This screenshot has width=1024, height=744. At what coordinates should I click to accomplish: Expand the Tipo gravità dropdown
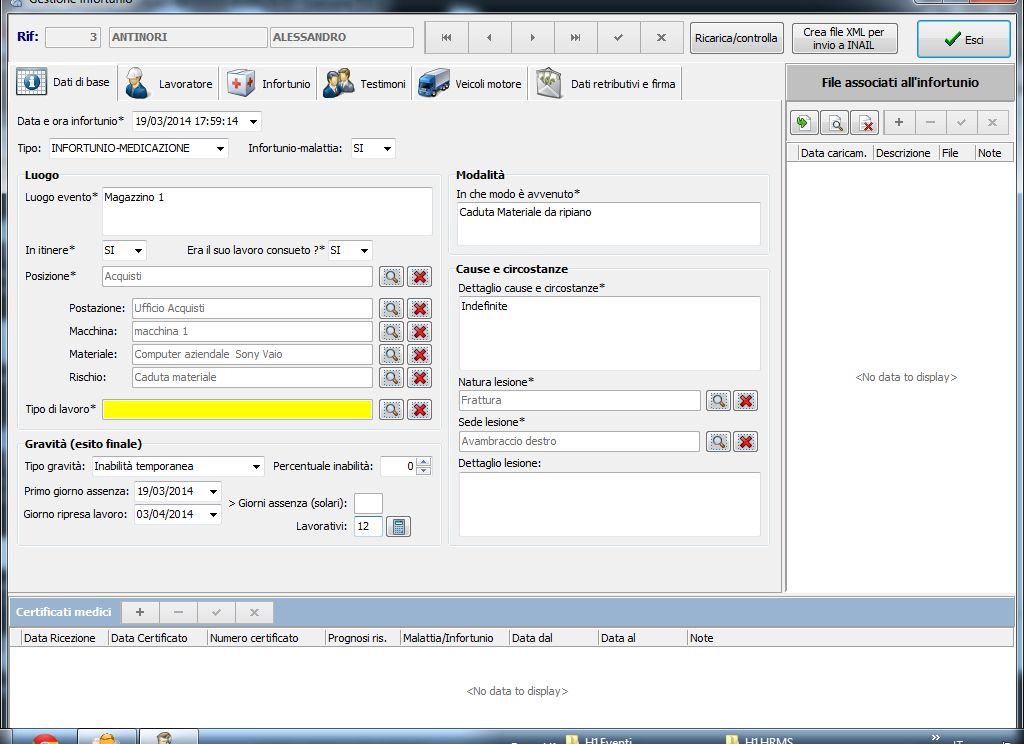257,466
